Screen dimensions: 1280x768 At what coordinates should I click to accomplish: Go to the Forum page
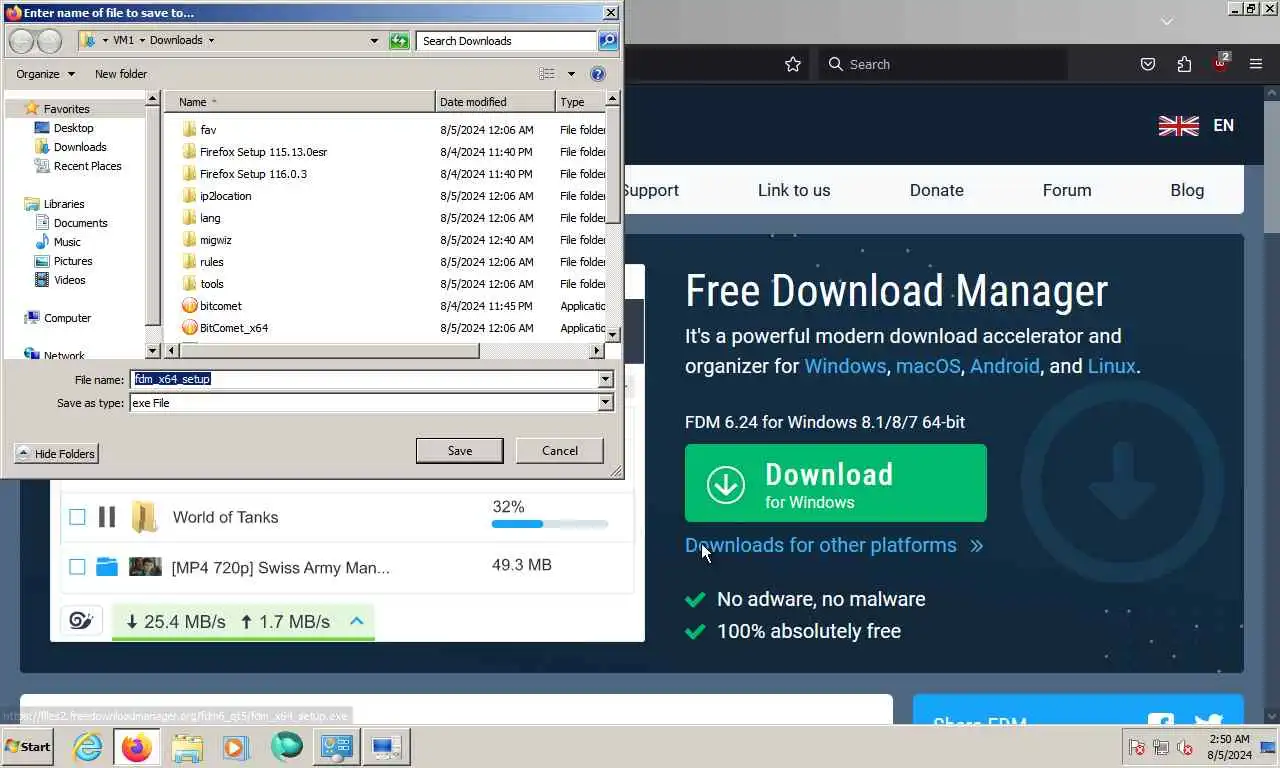[x=1067, y=190]
